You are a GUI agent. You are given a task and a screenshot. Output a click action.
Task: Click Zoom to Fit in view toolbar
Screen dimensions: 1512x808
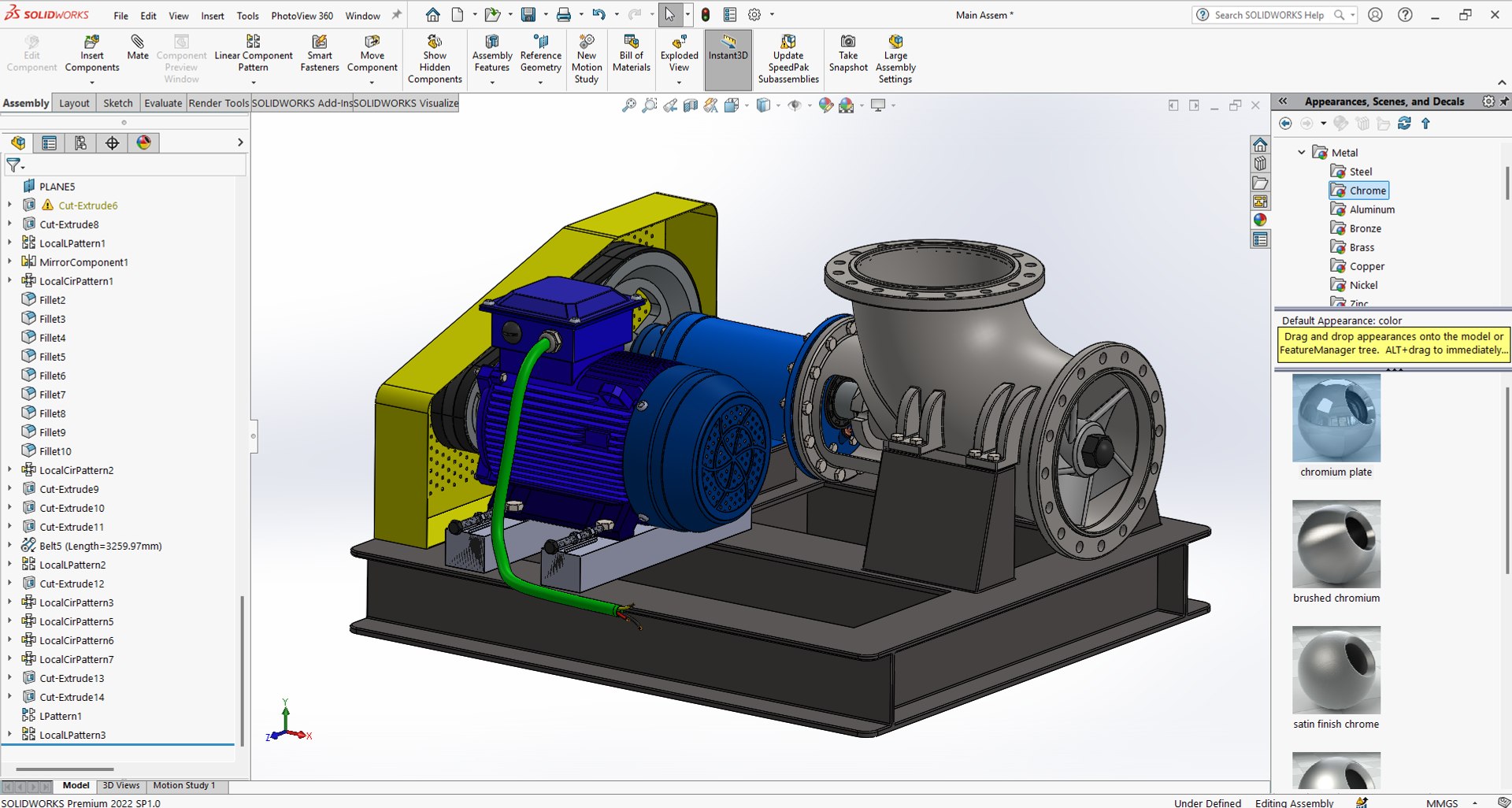[x=628, y=106]
